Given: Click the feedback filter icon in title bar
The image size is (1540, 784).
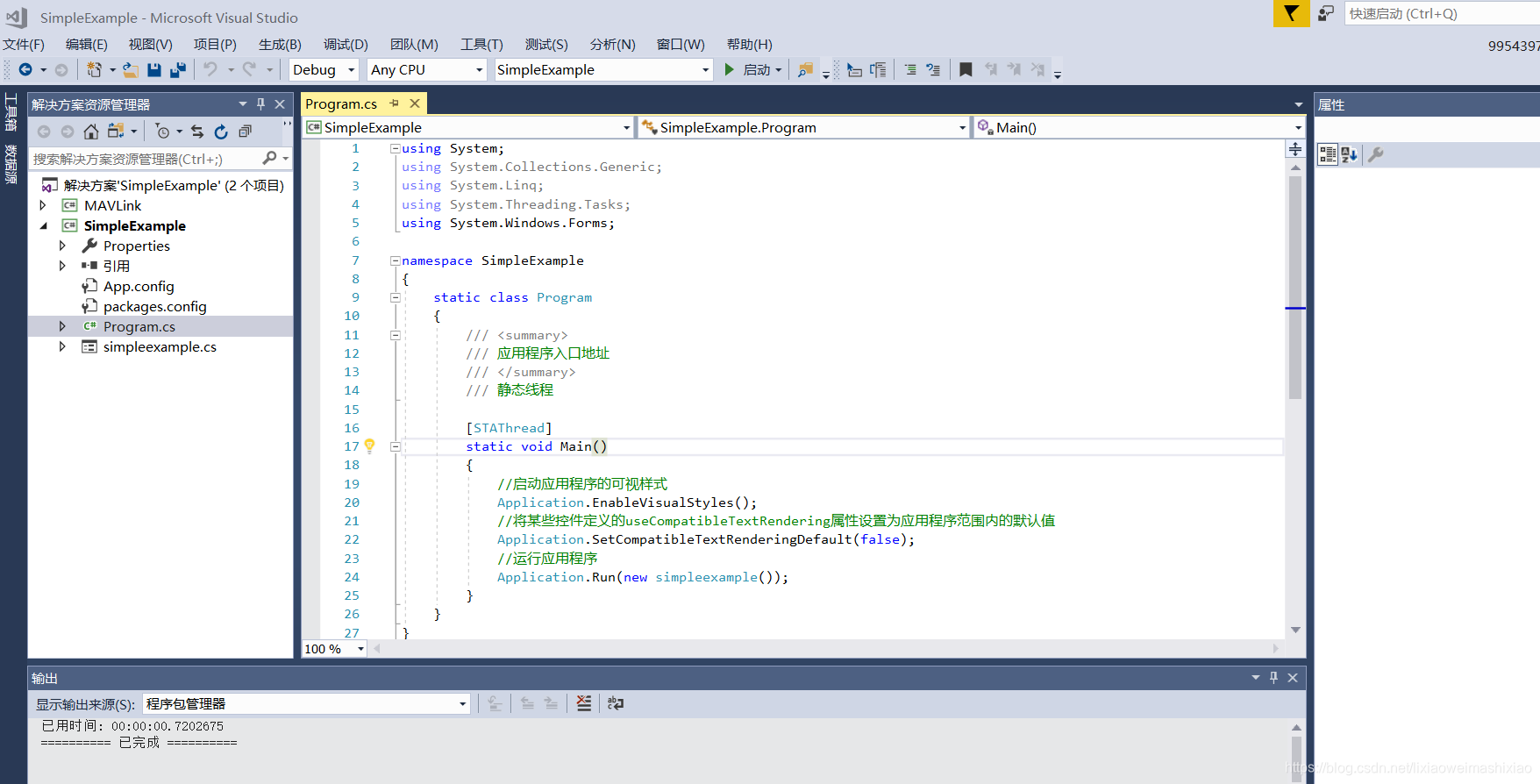Looking at the screenshot, I should 1291,13.
